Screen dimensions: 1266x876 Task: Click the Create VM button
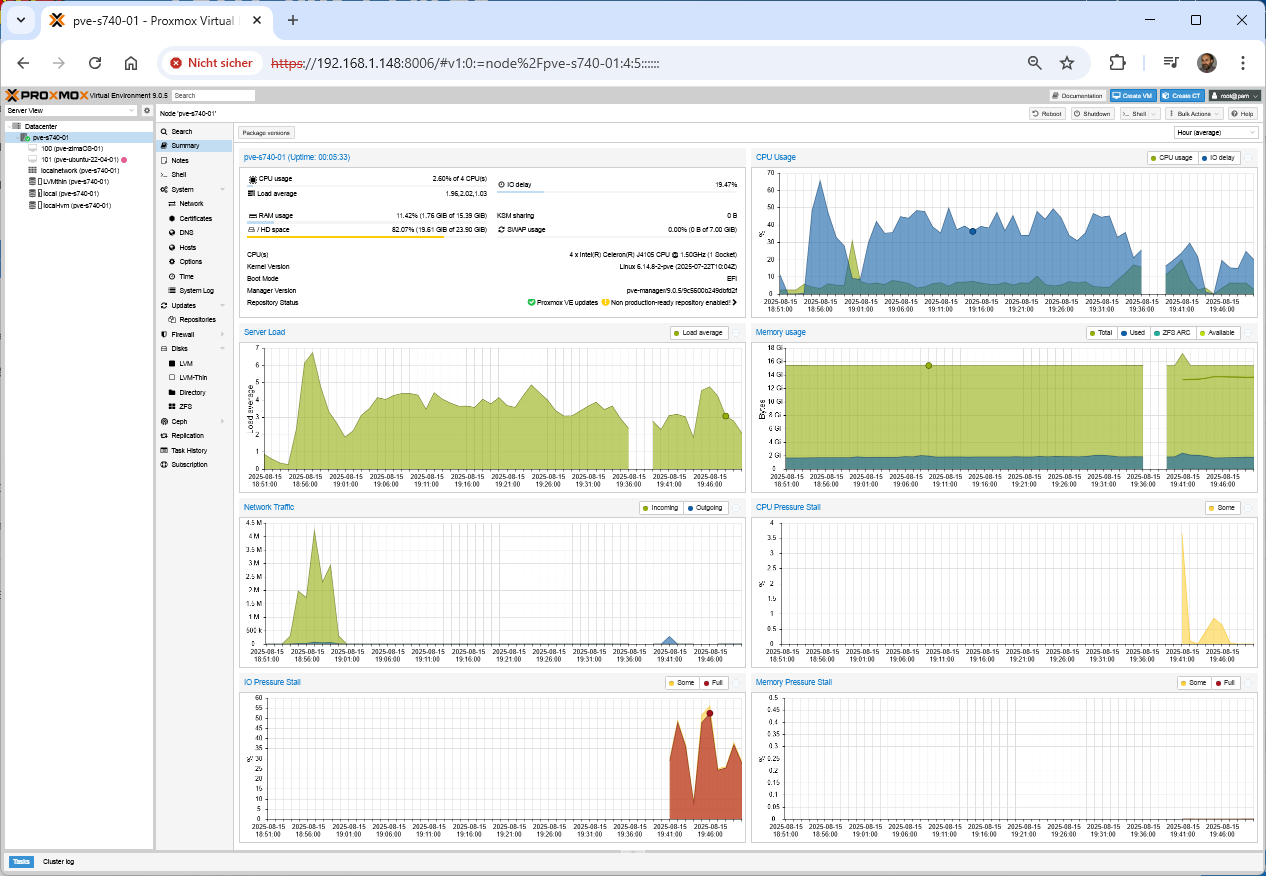click(x=1133, y=96)
